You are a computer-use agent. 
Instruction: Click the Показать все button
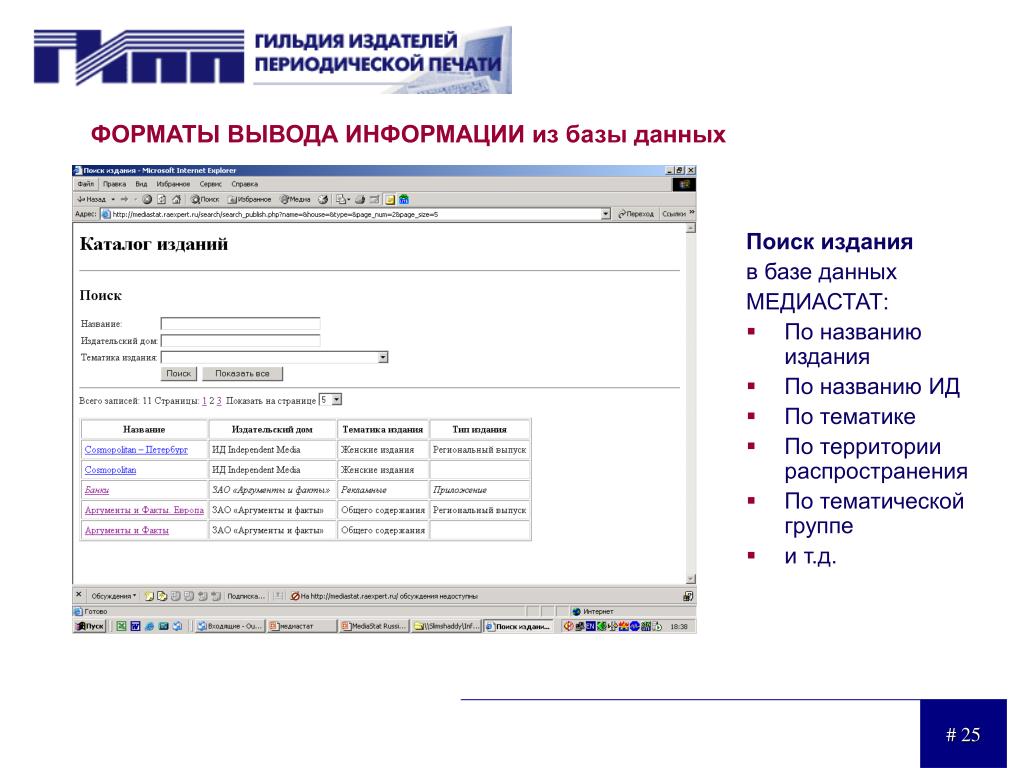point(242,374)
